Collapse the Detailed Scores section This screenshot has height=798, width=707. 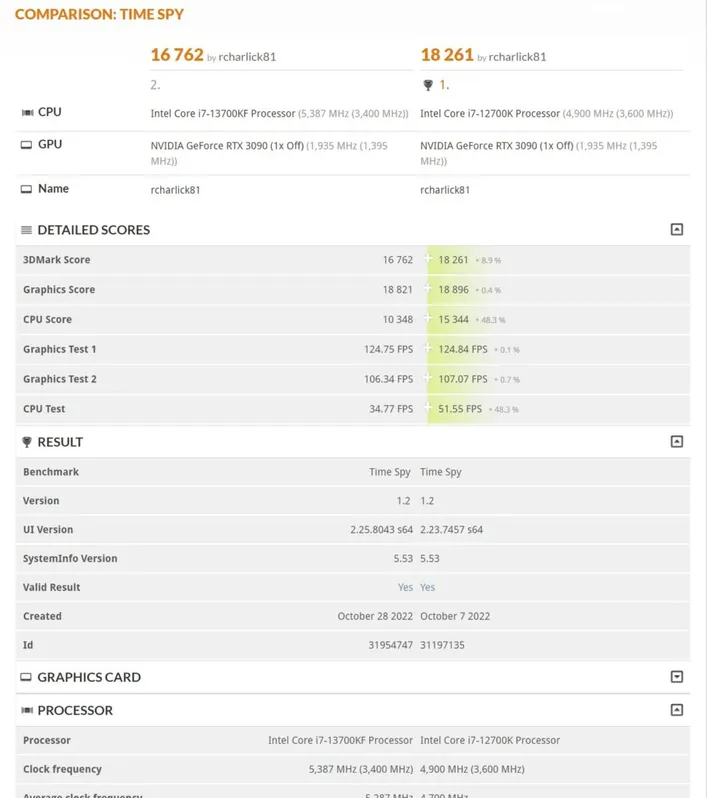[677, 230]
